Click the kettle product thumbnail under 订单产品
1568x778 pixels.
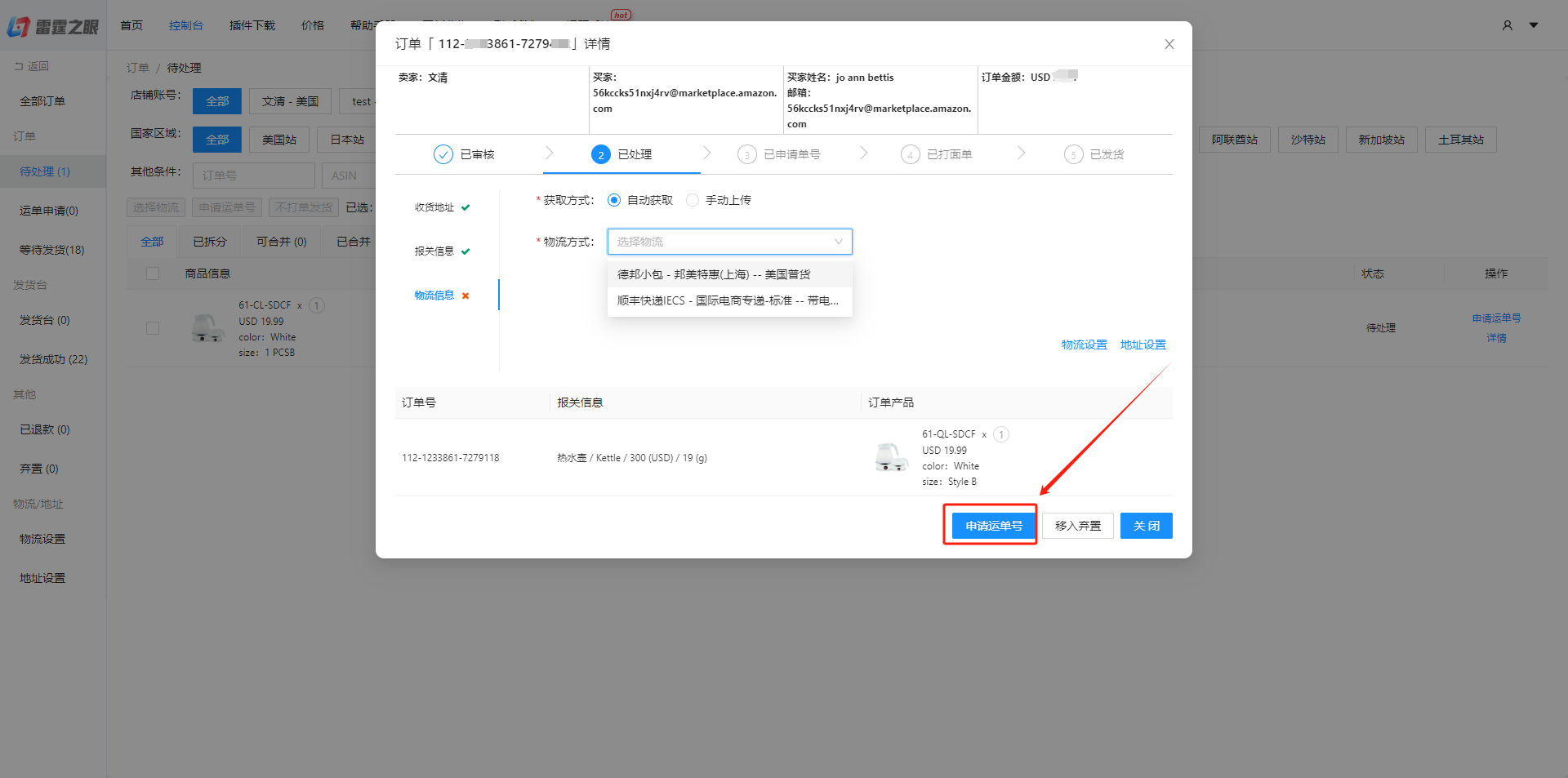coord(891,457)
